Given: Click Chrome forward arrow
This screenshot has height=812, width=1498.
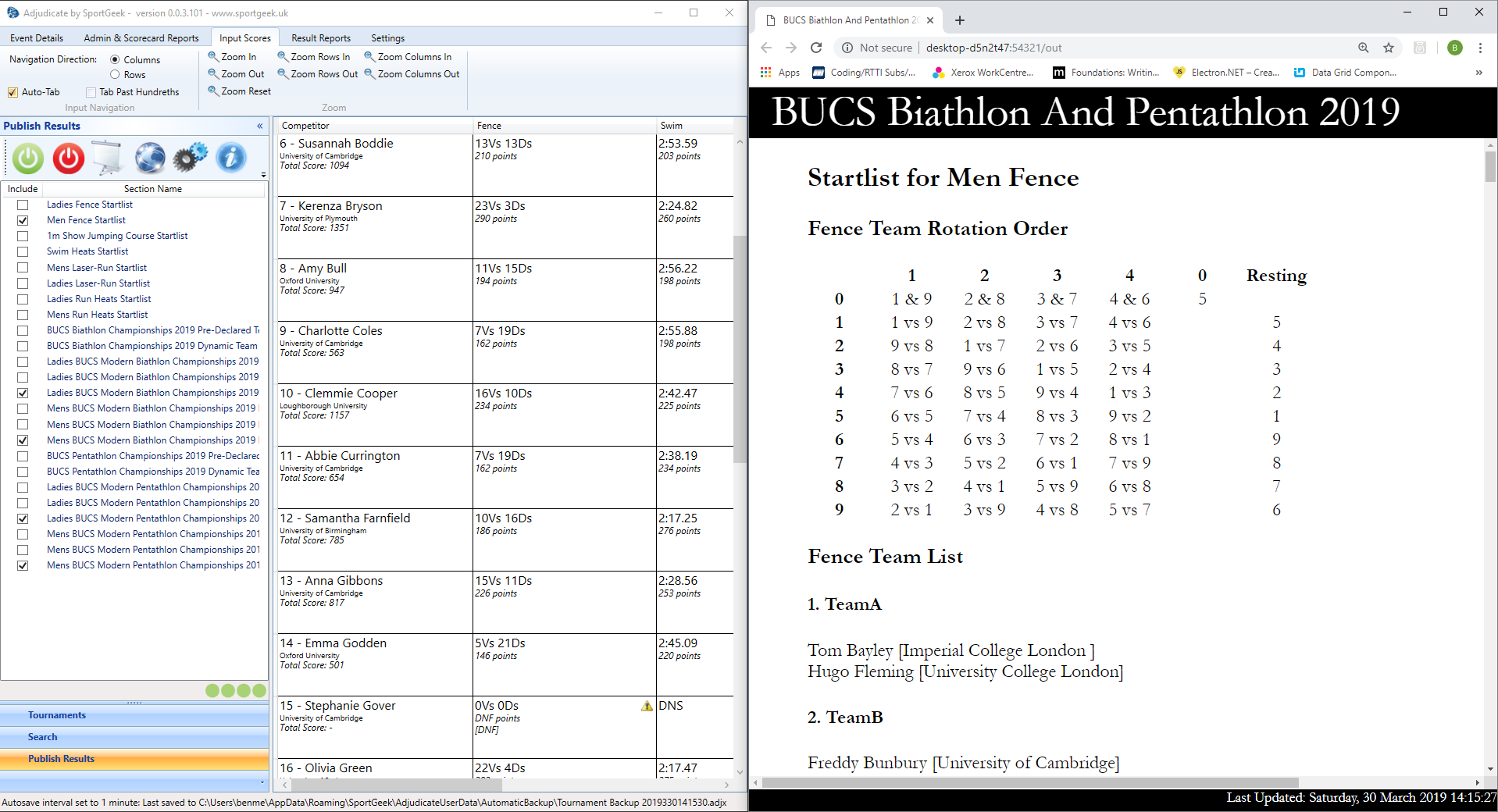Looking at the screenshot, I should pyautogui.click(x=791, y=48).
